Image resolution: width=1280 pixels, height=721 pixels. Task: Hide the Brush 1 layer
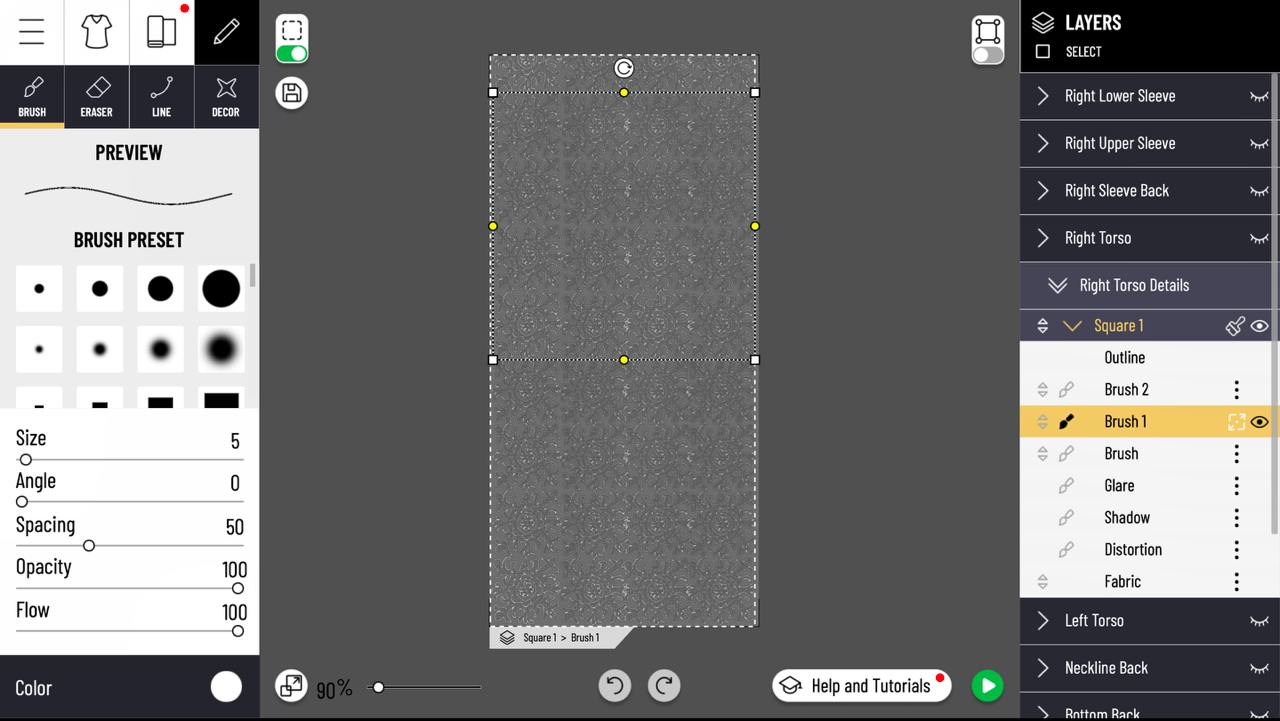[x=1260, y=422]
